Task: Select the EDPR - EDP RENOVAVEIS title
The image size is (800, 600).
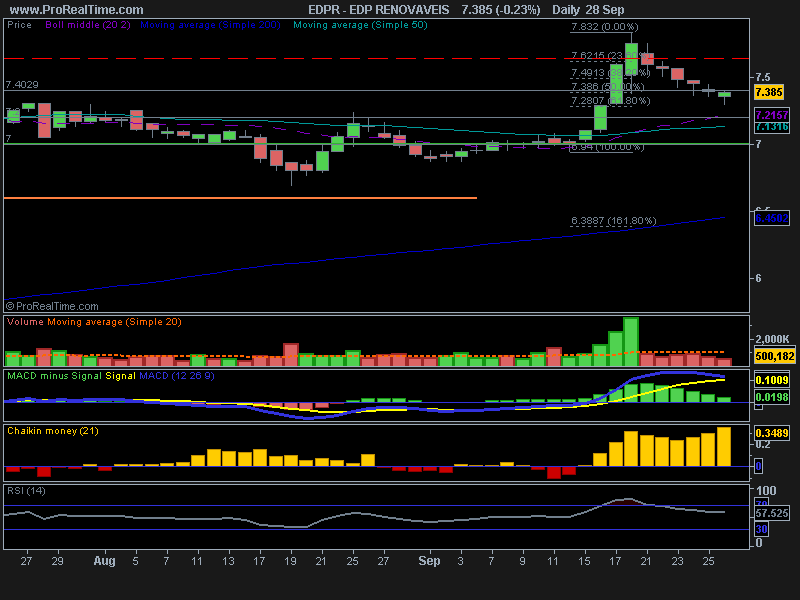Action: (x=379, y=10)
